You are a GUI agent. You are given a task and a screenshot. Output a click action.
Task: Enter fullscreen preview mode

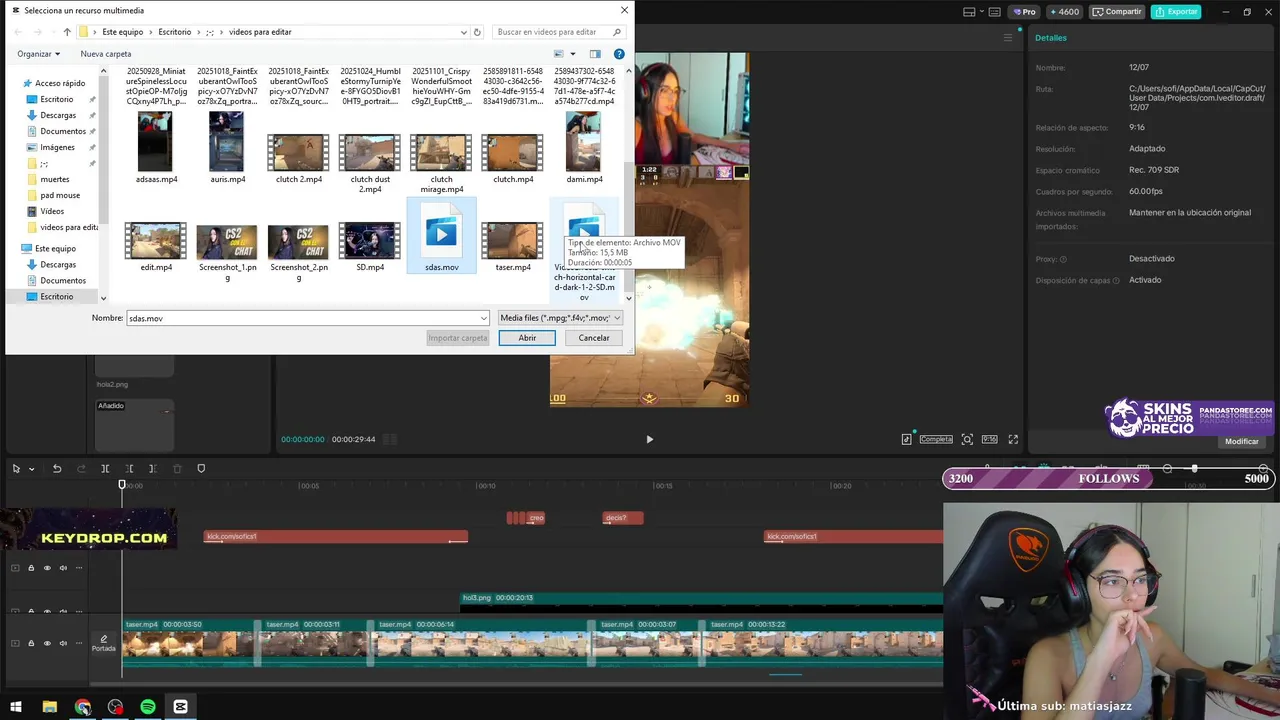(1013, 439)
